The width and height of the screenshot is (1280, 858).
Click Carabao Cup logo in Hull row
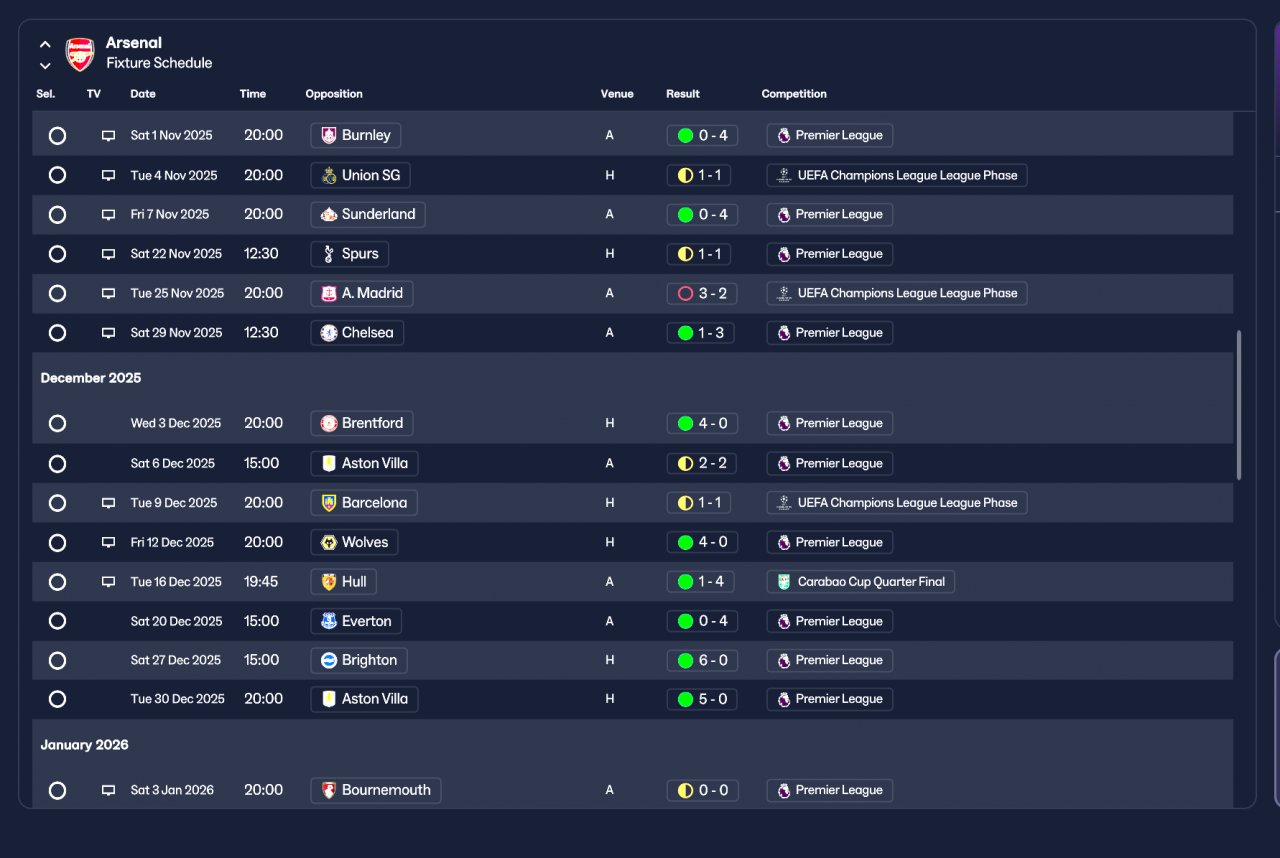(x=785, y=582)
